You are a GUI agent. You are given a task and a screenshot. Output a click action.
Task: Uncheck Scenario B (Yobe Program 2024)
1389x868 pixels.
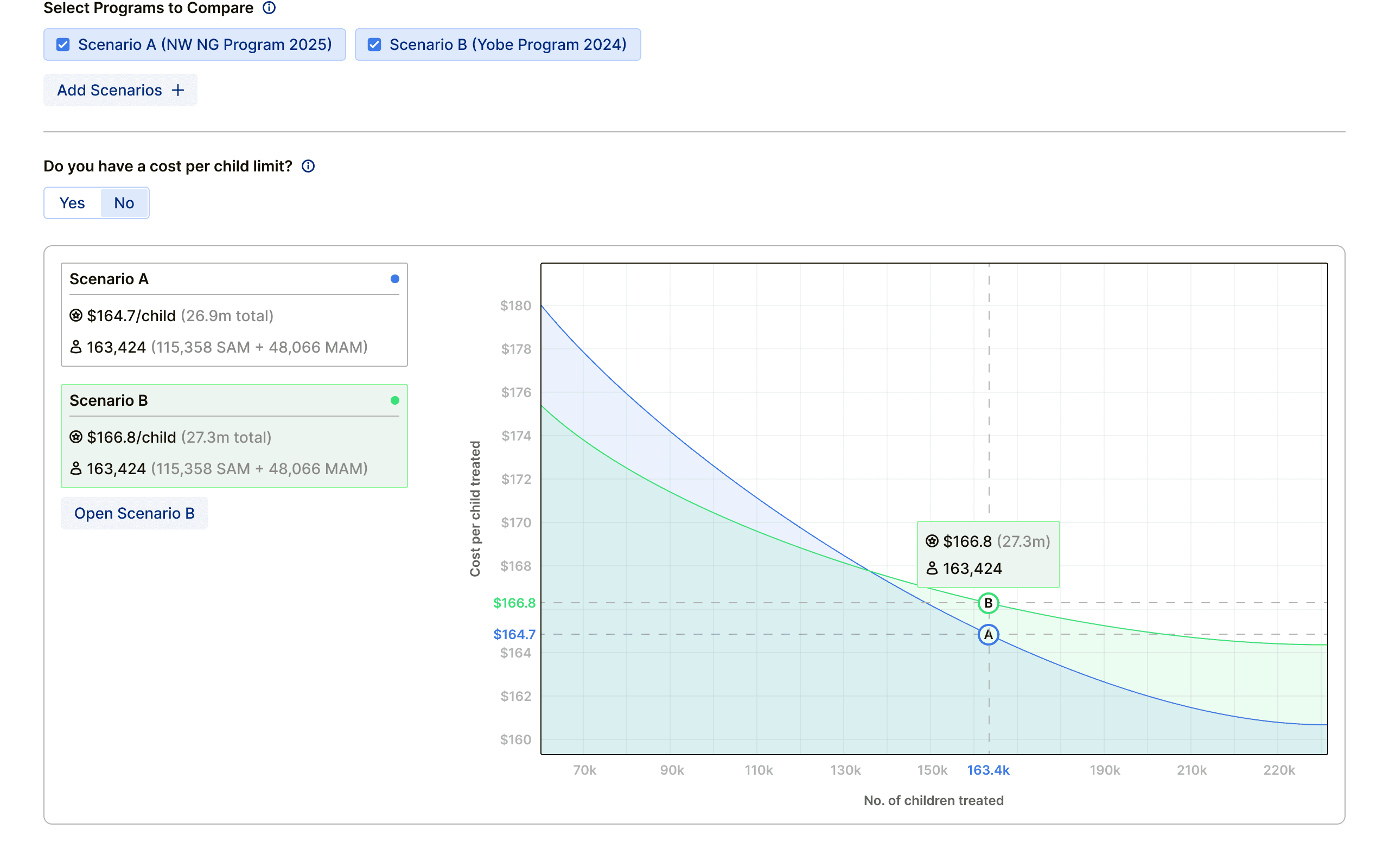click(x=374, y=45)
